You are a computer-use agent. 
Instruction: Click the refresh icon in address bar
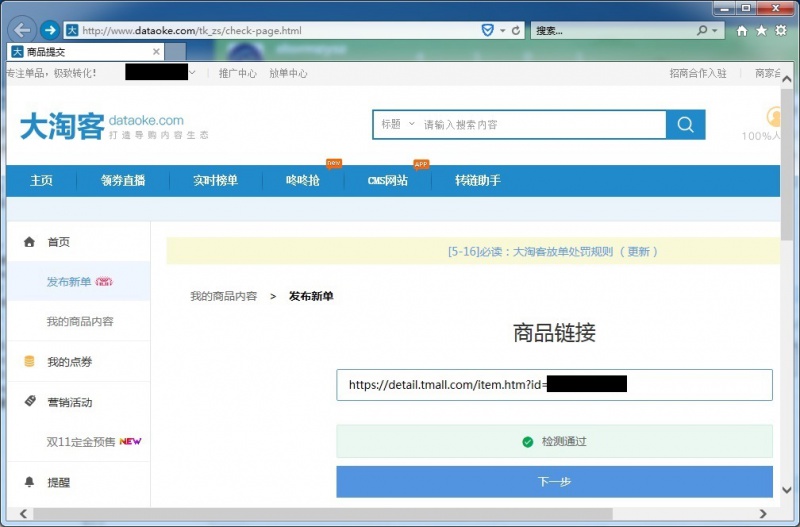(516, 31)
